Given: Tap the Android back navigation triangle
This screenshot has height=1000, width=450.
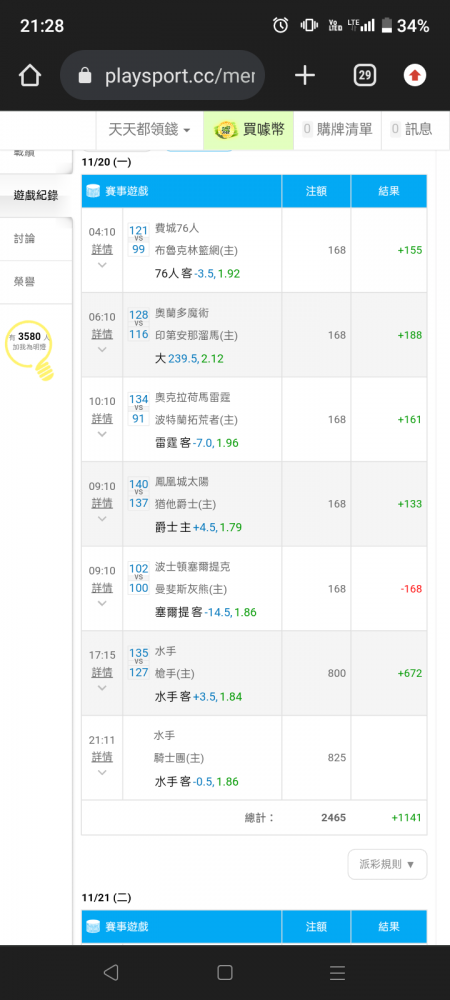Looking at the screenshot, I should coord(111,972).
